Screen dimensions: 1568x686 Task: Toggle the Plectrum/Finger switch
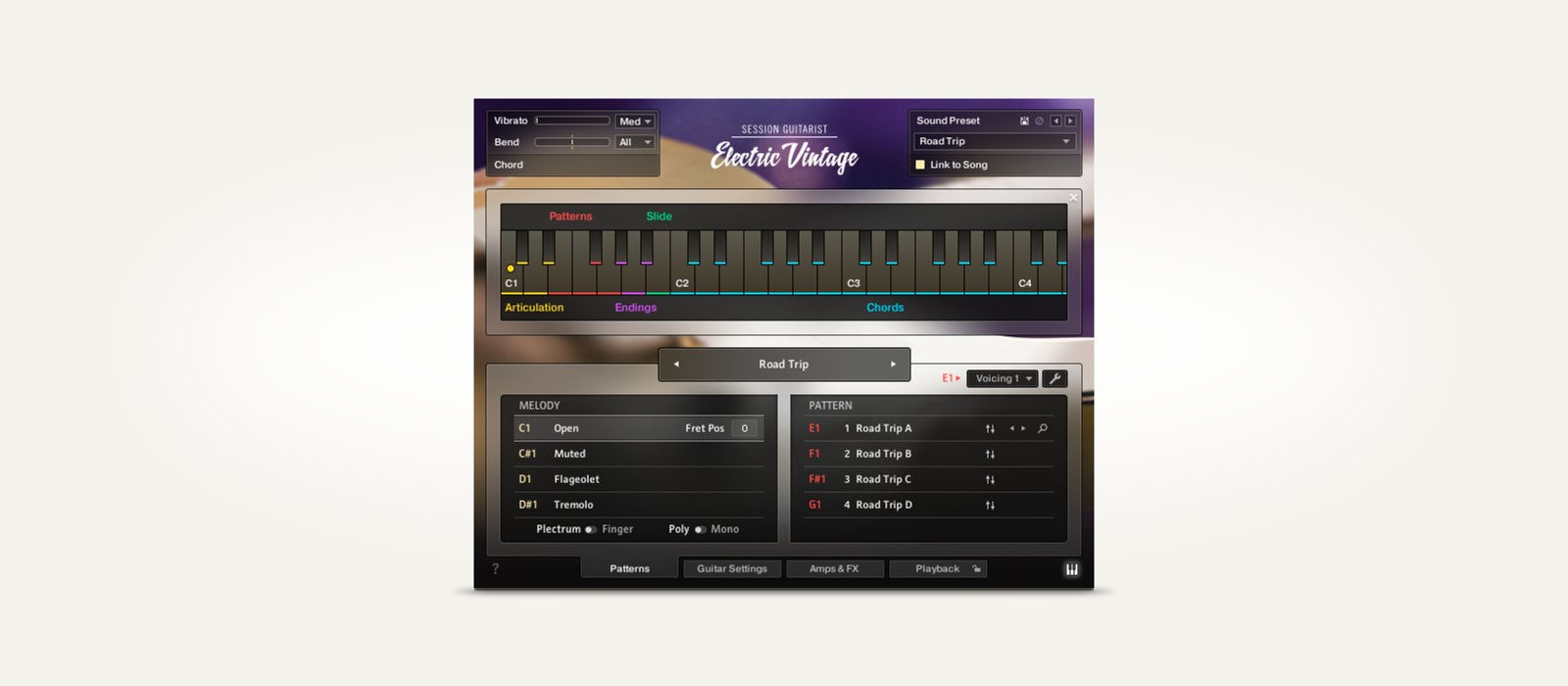coord(590,530)
